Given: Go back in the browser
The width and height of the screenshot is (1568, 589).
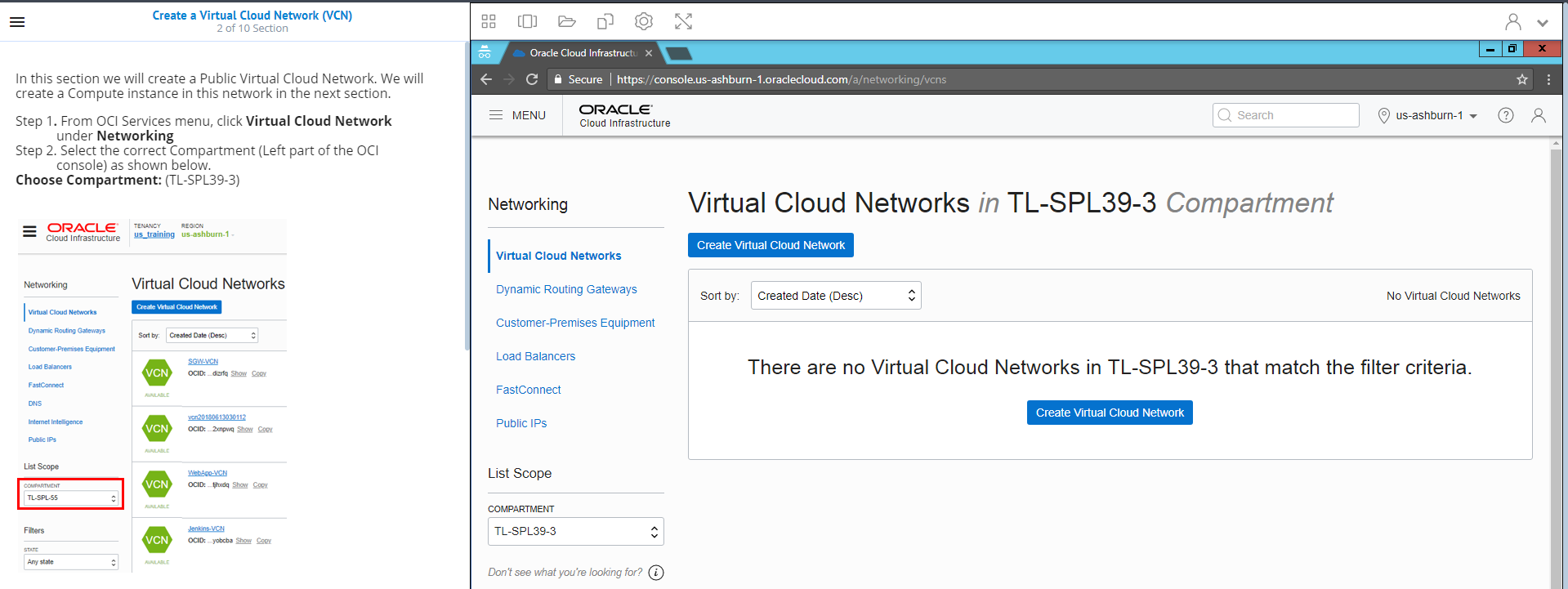Looking at the screenshot, I should pos(486,79).
